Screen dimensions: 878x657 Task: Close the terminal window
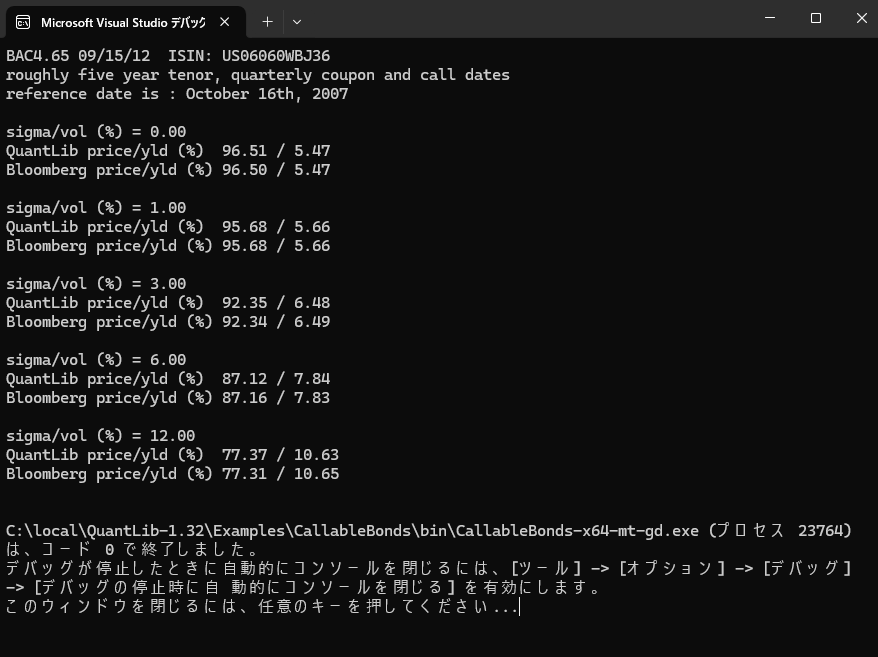861,18
